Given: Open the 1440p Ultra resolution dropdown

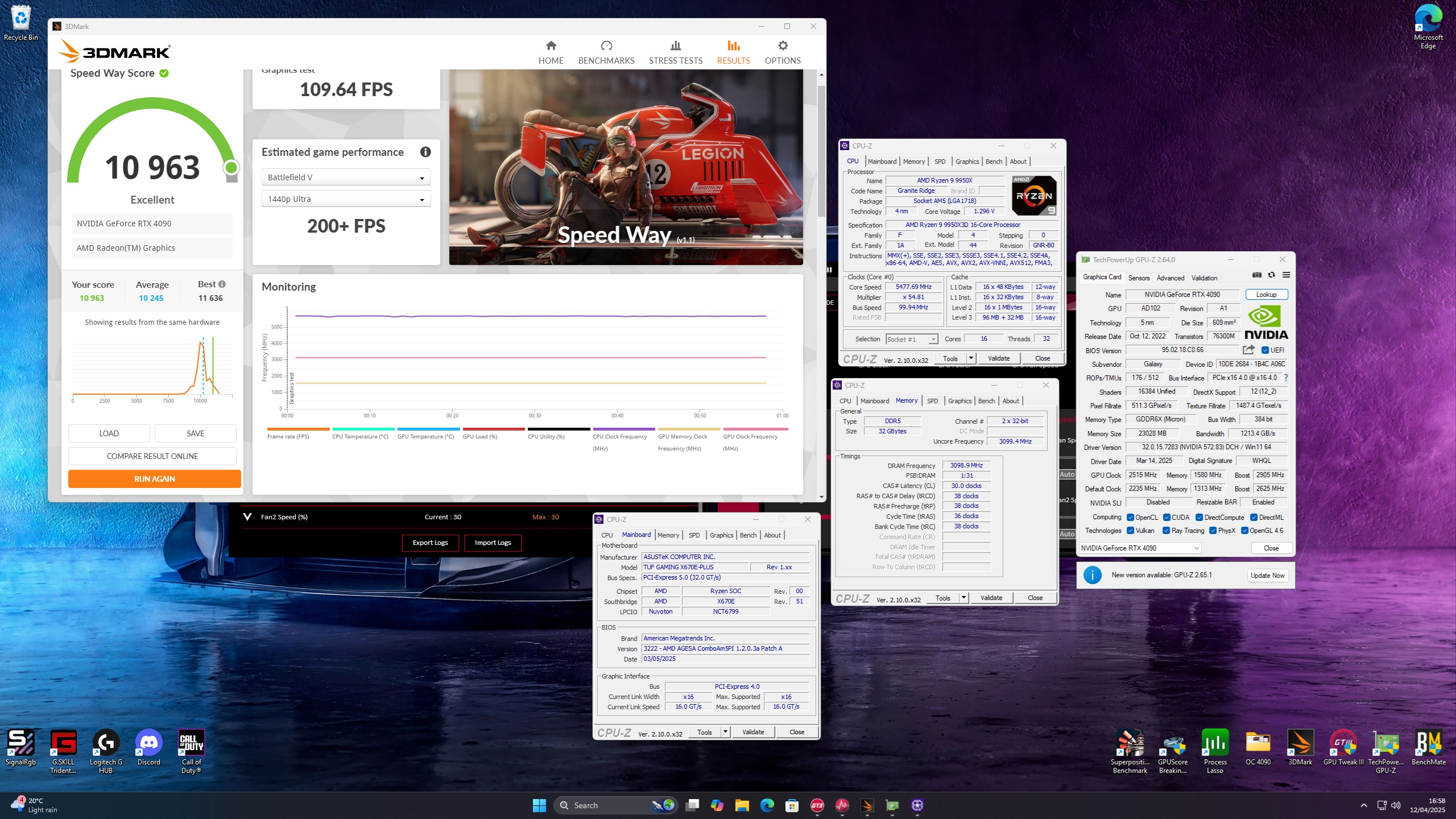Looking at the screenshot, I should (x=346, y=199).
